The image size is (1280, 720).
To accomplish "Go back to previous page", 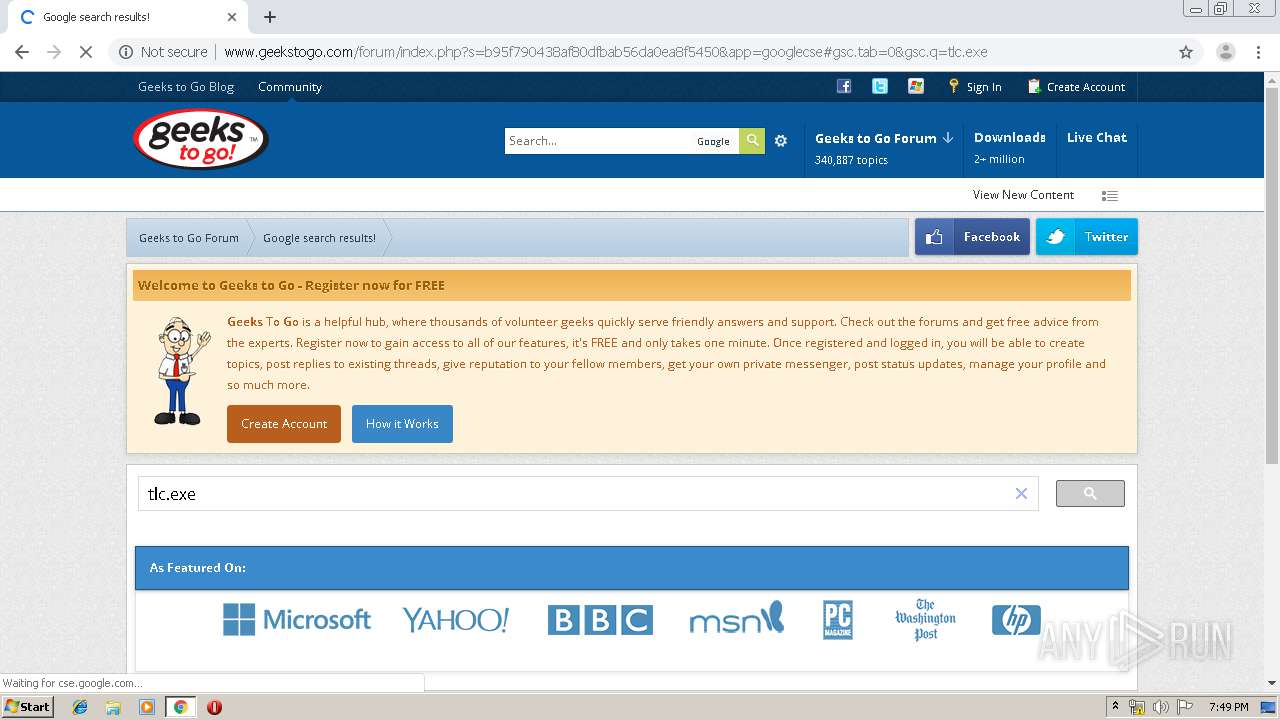I will point(22,52).
